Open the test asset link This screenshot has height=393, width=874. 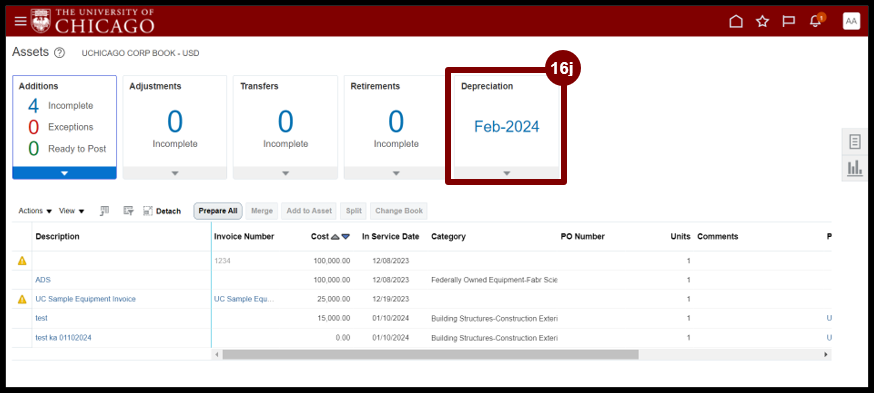(x=41, y=318)
